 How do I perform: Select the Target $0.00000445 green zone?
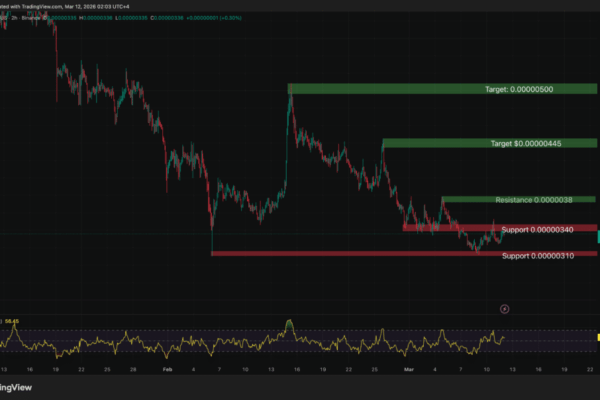point(489,143)
